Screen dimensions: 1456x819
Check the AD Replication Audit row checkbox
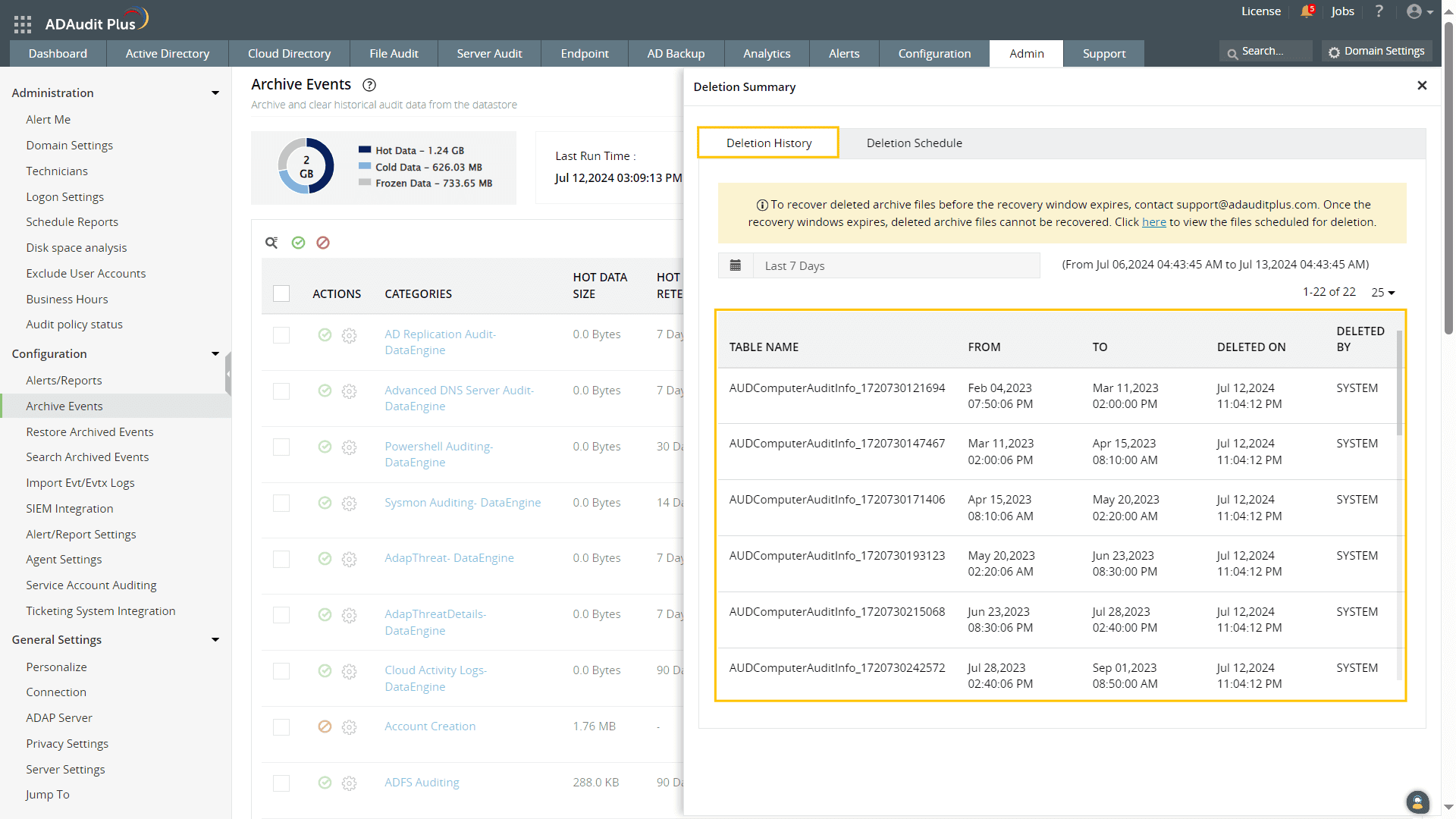281,335
